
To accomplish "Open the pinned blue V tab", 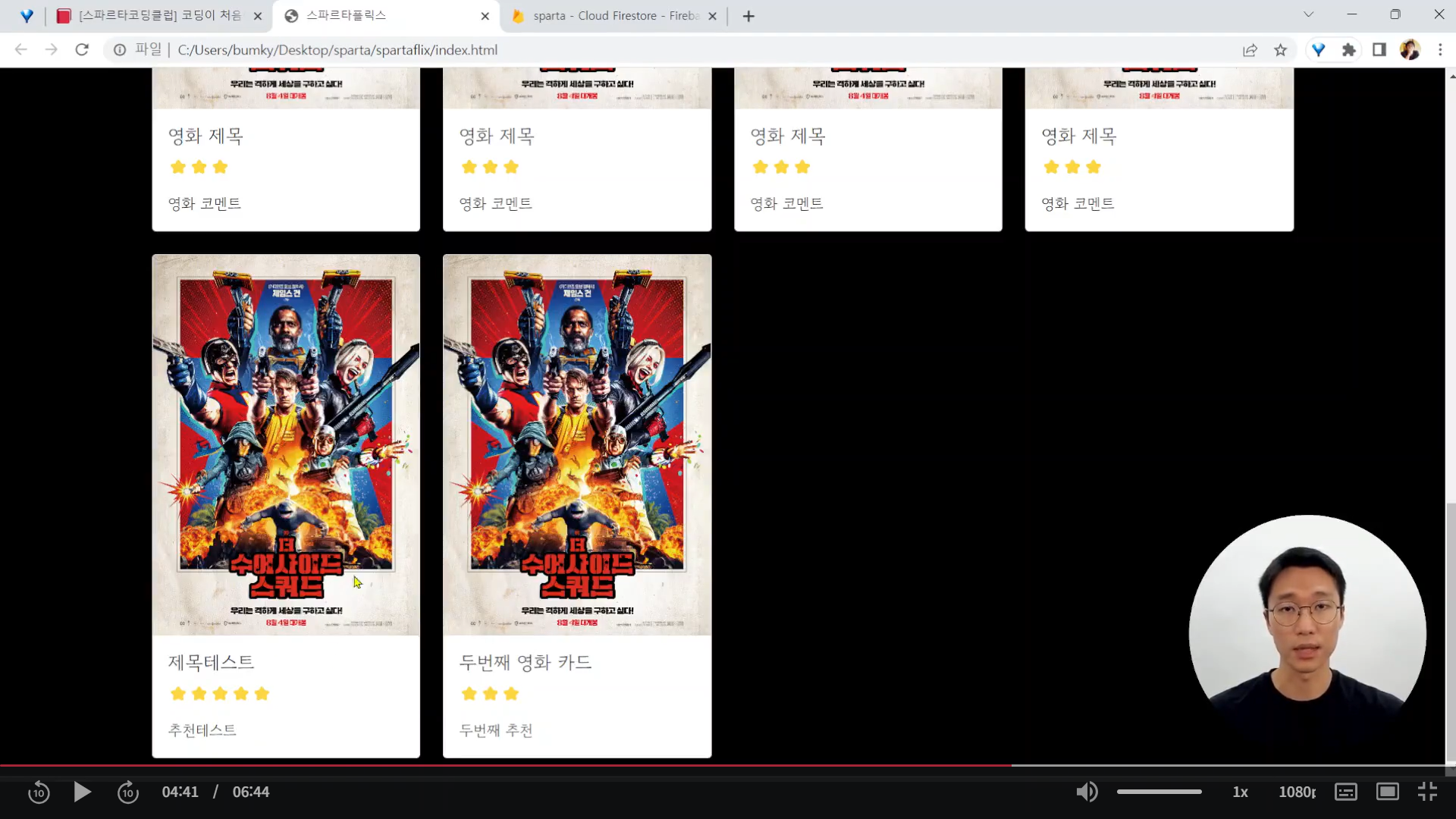I will coord(27,16).
